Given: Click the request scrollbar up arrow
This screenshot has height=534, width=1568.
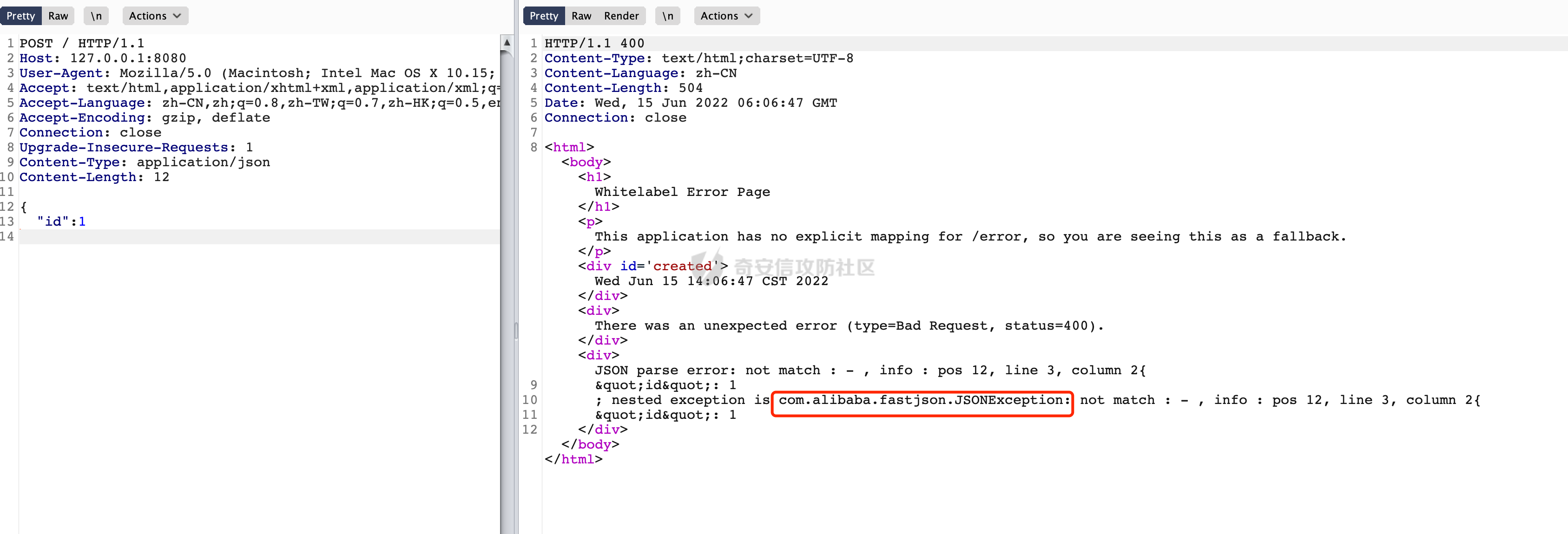Looking at the screenshot, I should tap(507, 43).
